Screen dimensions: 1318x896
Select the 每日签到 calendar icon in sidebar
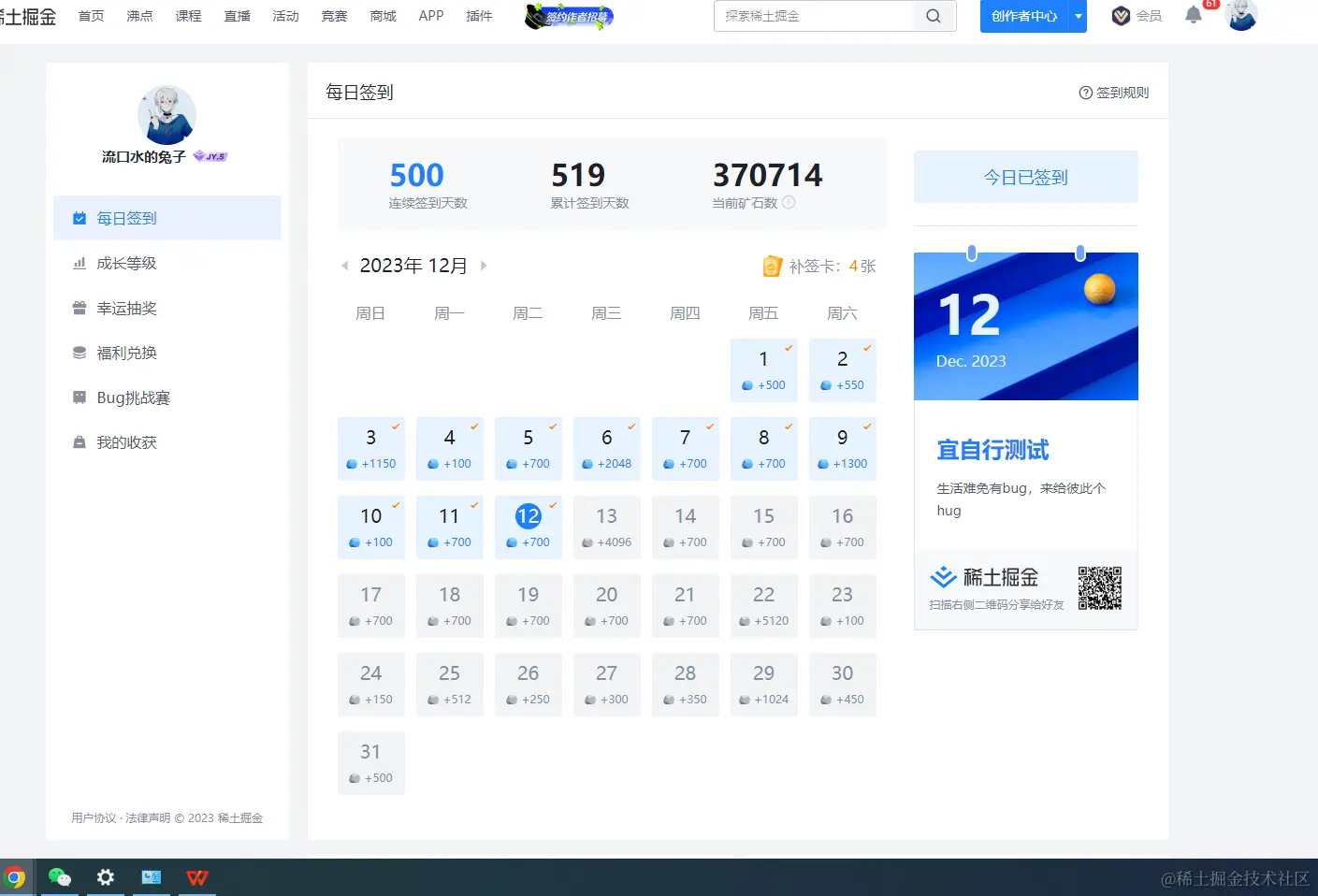click(x=80, y=217)
